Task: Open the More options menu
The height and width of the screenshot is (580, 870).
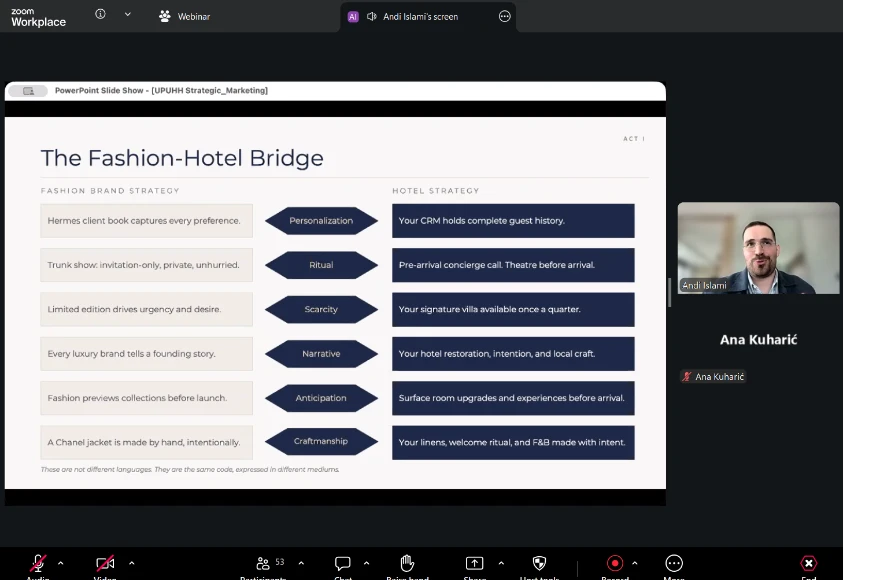Action: [x=674, y=564]
